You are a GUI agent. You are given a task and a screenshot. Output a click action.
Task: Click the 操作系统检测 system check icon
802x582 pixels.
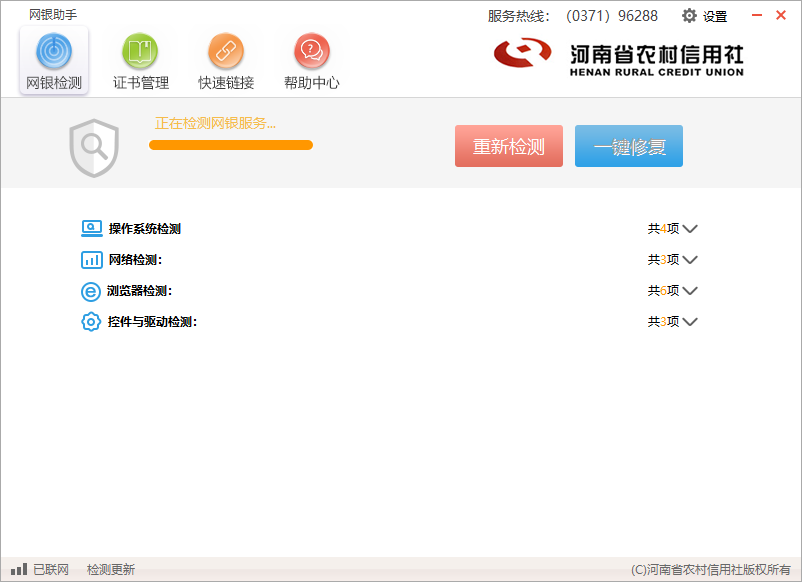(89, 228)
